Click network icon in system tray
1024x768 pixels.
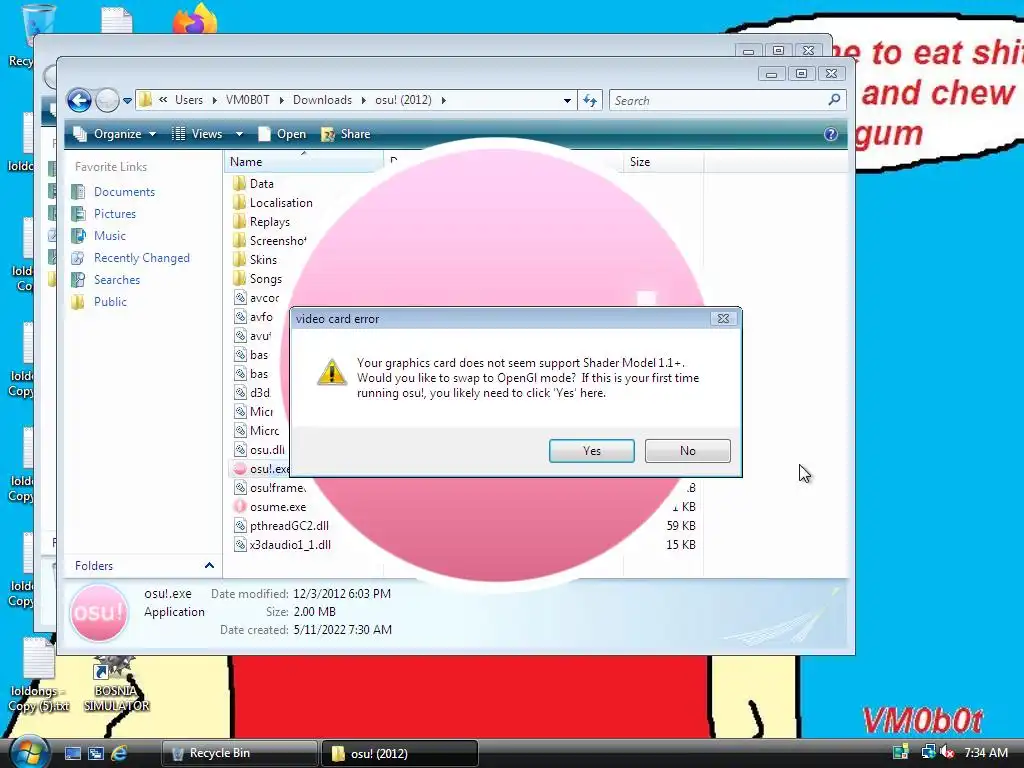(x=927, y=752)
